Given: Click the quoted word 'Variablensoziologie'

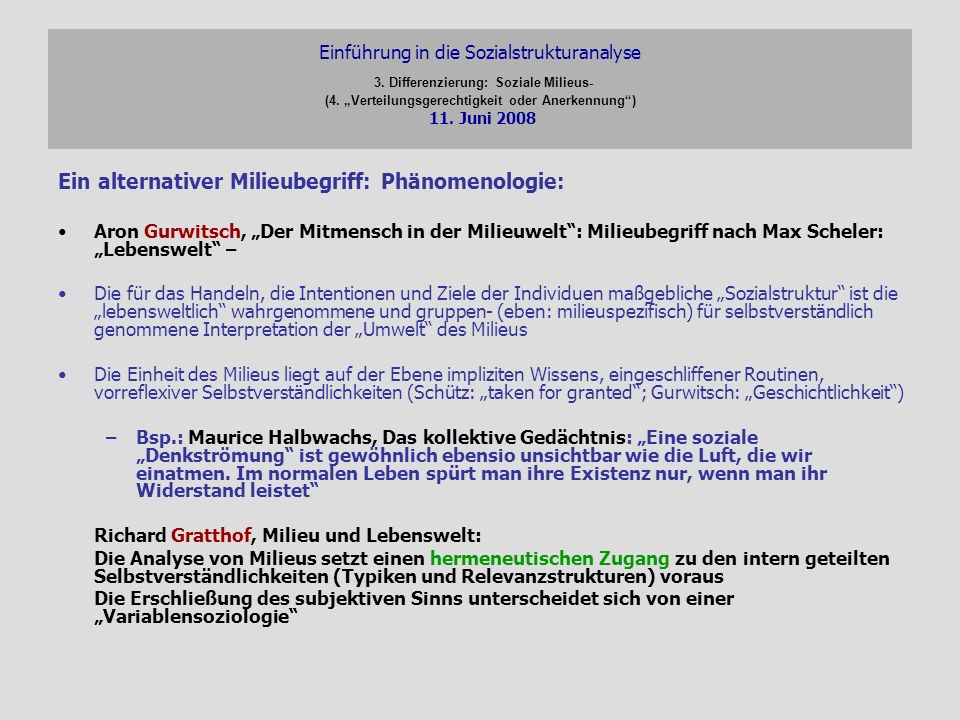Looking at the screenshot, I should pyautogui.click(x=196, y=617).
